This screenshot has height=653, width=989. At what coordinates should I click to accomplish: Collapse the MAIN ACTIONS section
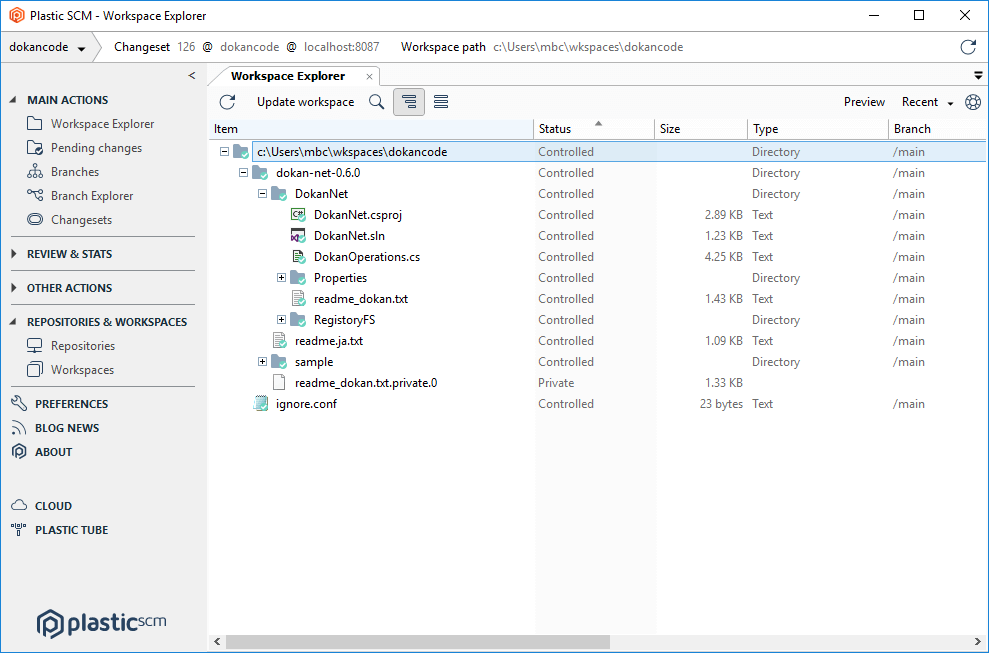[13, 100]
